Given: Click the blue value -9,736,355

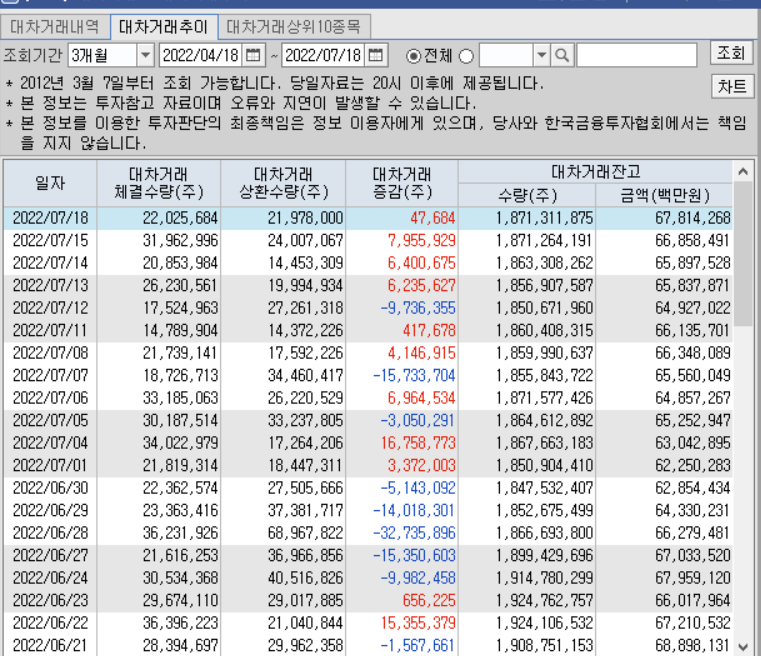Looking at the screenshot, I should [x=418, y=308].
